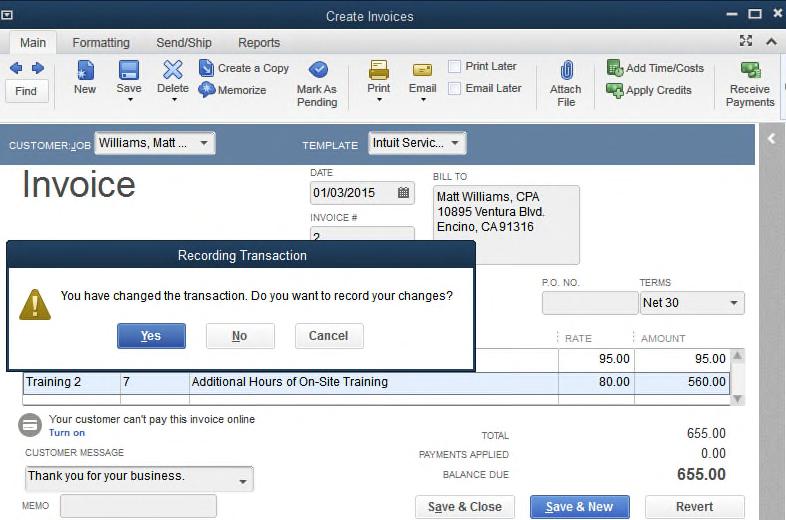
Task: Collapse the ribbon with the up chevron
Action: tap(771, 42)
